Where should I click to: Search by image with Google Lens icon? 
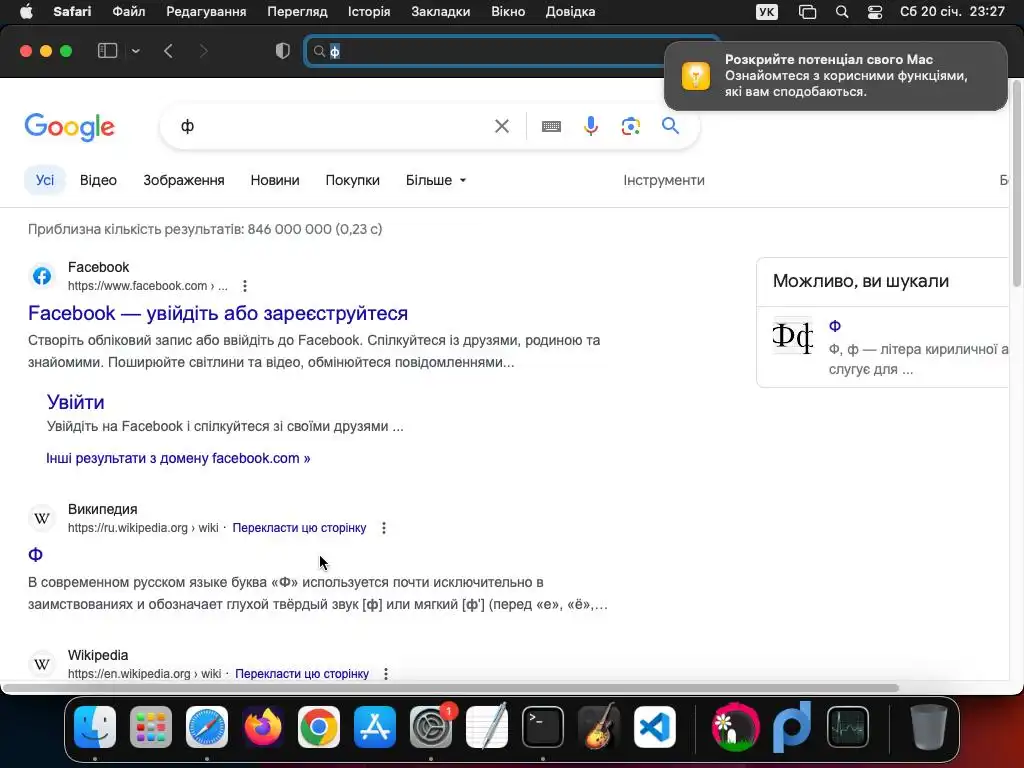[630, 126]
